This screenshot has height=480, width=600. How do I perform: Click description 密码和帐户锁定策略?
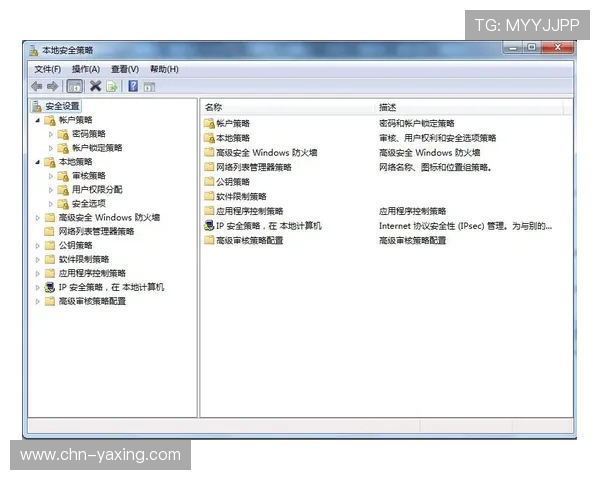click(x=417, y=123)
